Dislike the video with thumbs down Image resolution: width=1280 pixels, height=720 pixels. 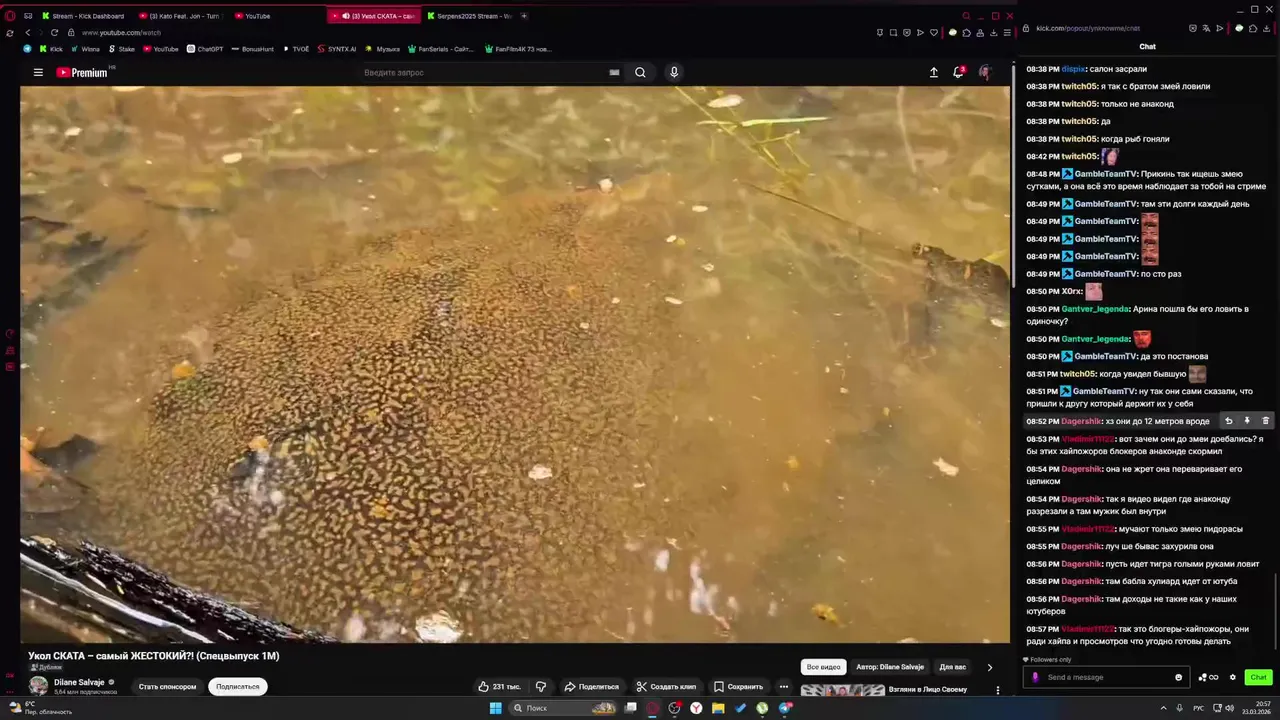pos(541,687)
